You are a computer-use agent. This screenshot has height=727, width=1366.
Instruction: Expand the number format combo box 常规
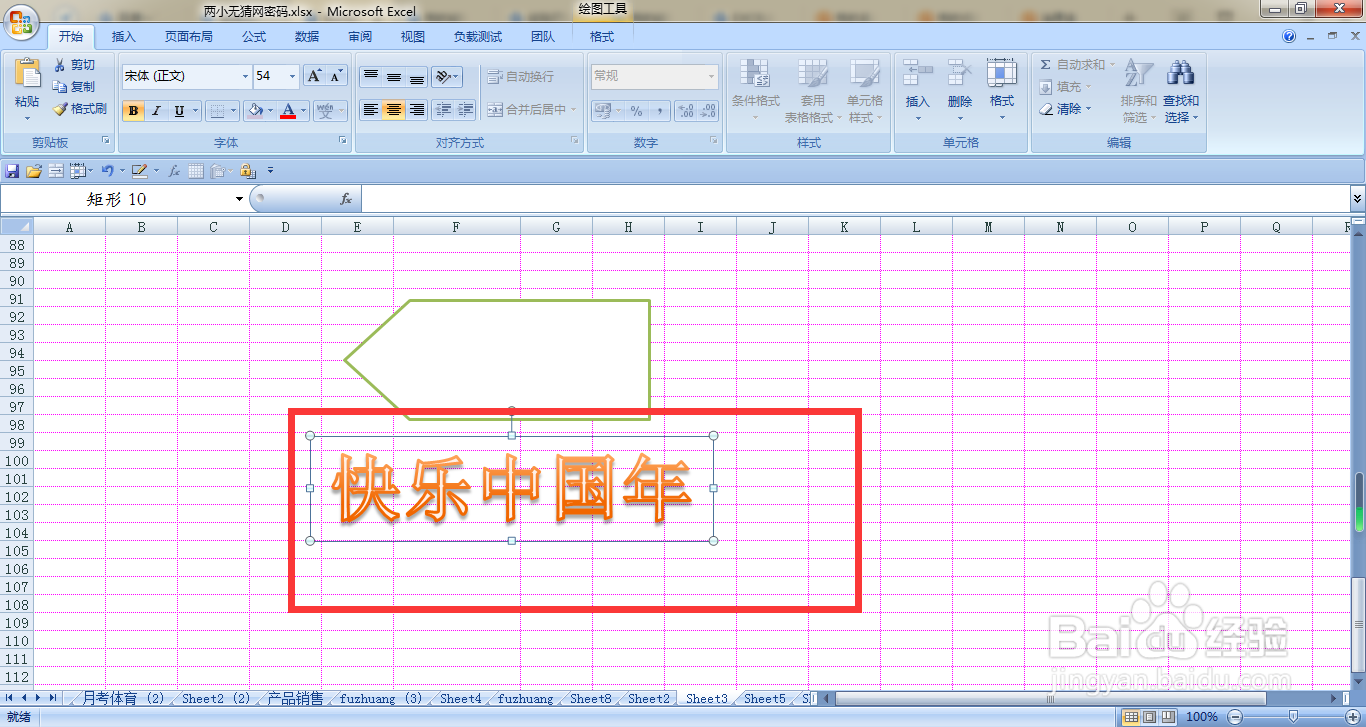click(713, 75)
